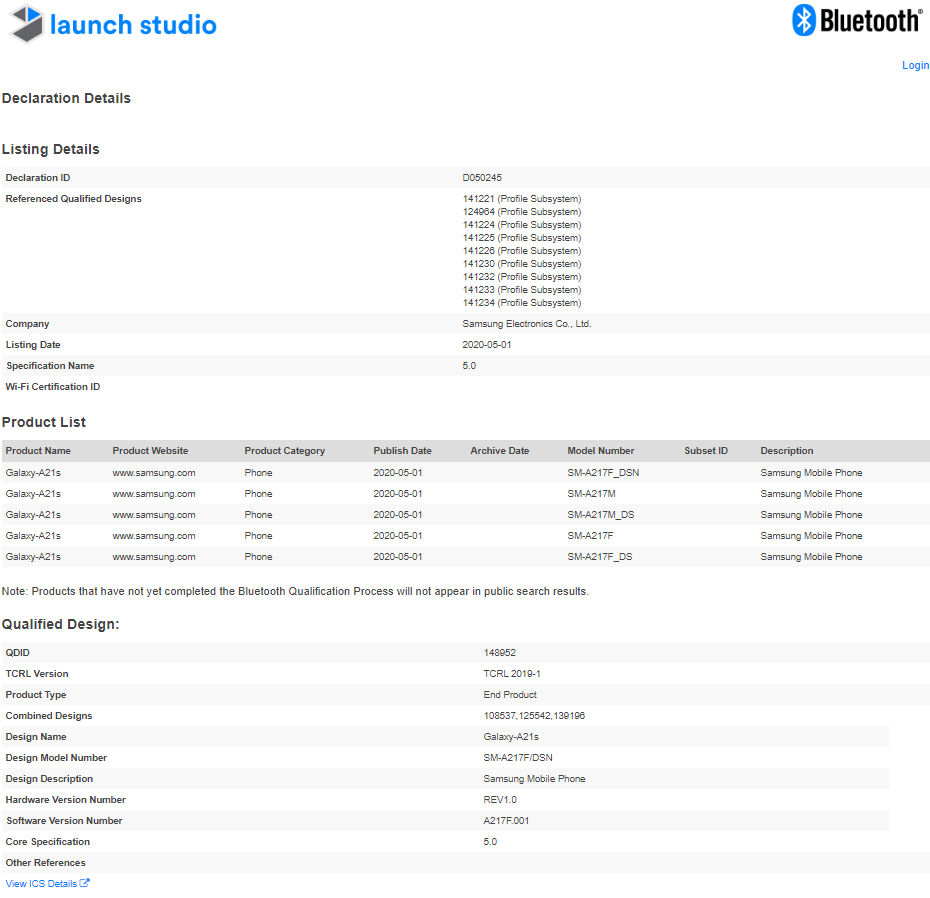Select the Publish Date column header
This screenshot has width=930, height=898.
[x=402, y=451]
